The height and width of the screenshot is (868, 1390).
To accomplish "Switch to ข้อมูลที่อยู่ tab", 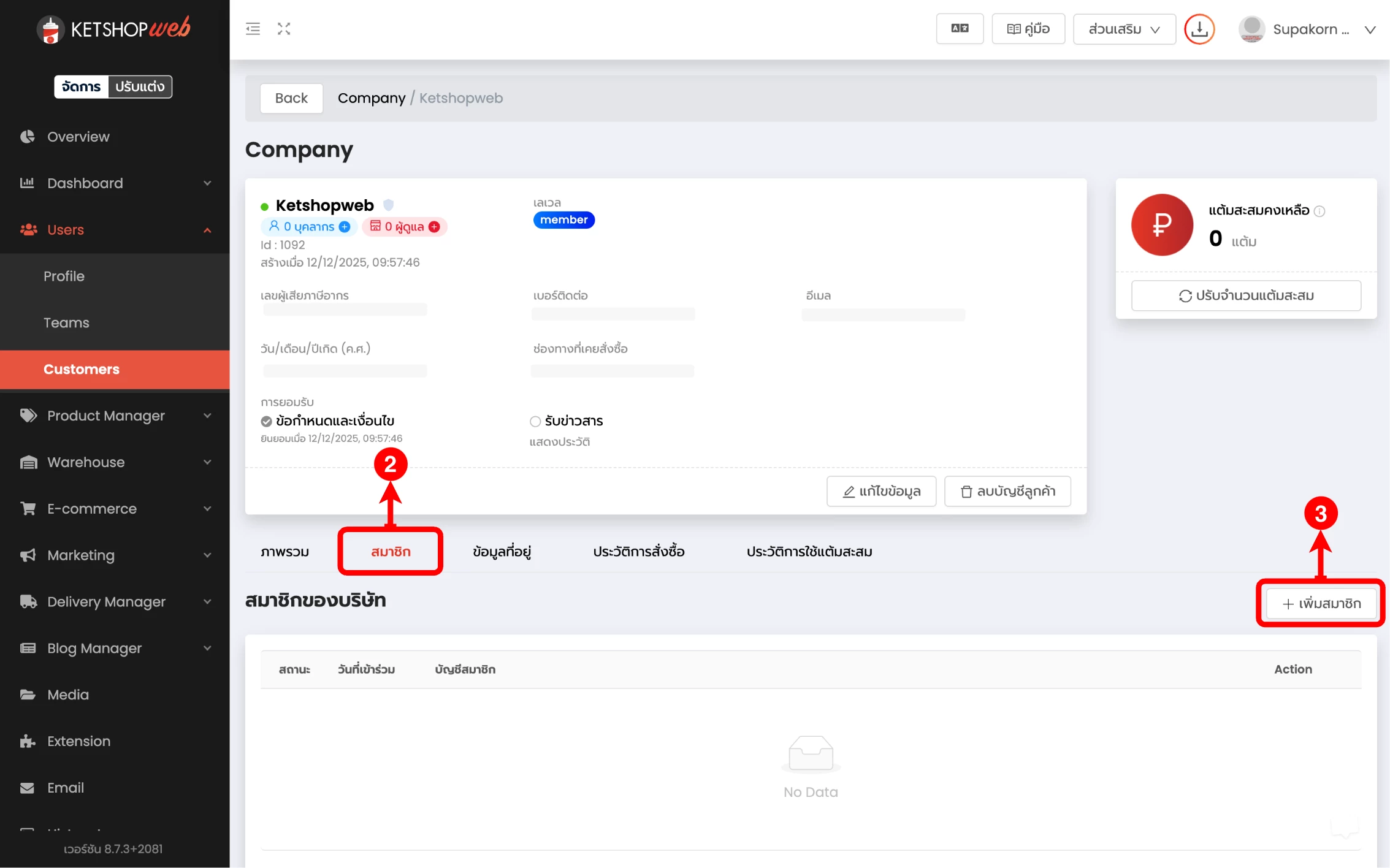I will pos(502,552).
